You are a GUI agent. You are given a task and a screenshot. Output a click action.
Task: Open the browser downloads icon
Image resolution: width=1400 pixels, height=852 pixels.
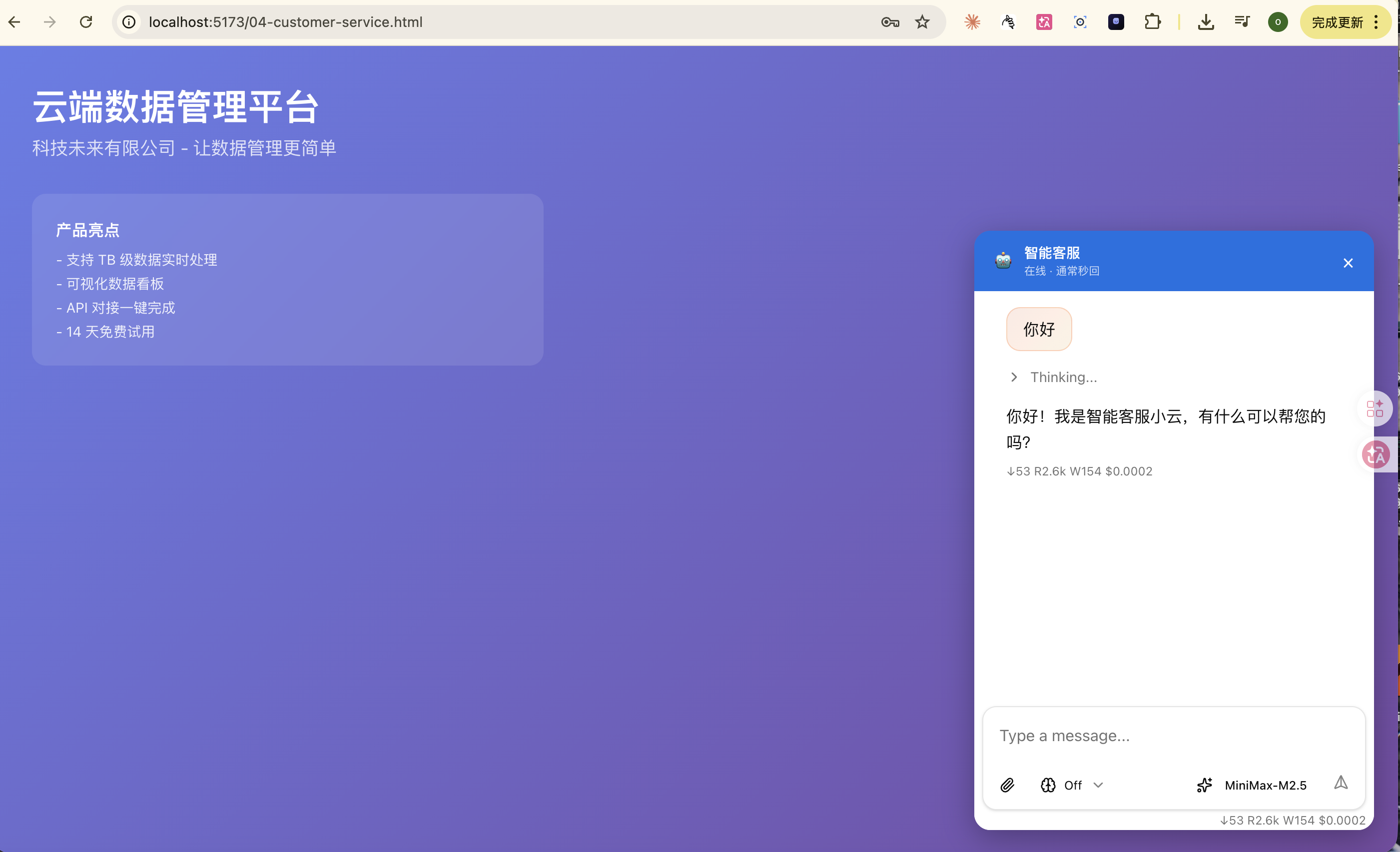pyautogui.click(x=1205, y=22)
